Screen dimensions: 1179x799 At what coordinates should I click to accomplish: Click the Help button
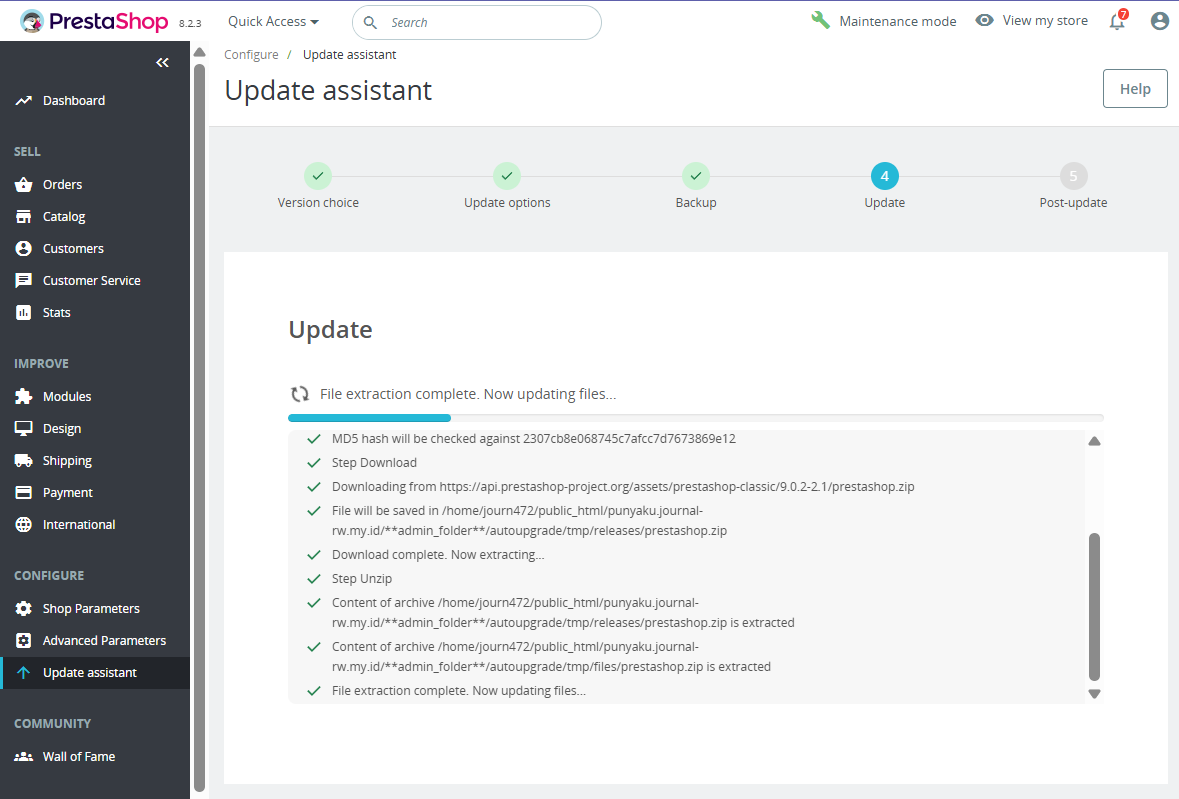[1134, 88]
